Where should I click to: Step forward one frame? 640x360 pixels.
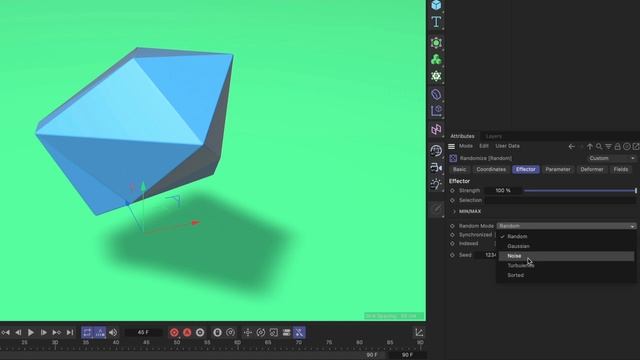click(x=43, y=333)
